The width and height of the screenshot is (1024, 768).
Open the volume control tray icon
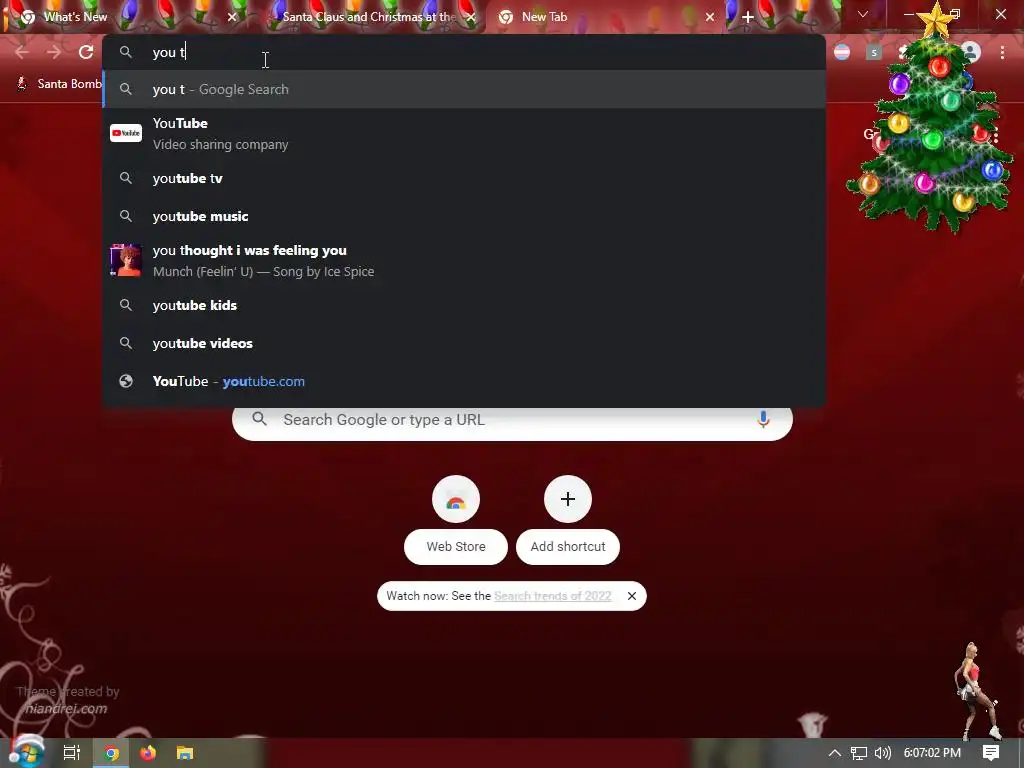(x=882, y=753)
